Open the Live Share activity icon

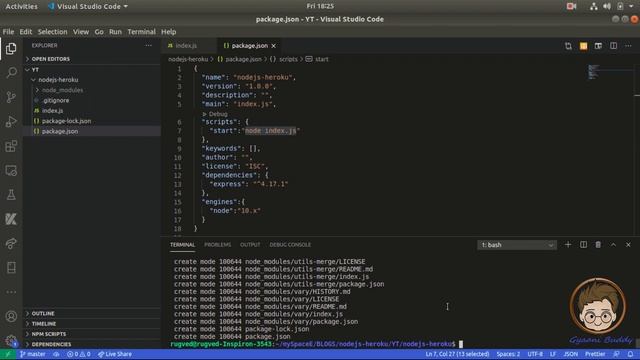coord(11,243)
